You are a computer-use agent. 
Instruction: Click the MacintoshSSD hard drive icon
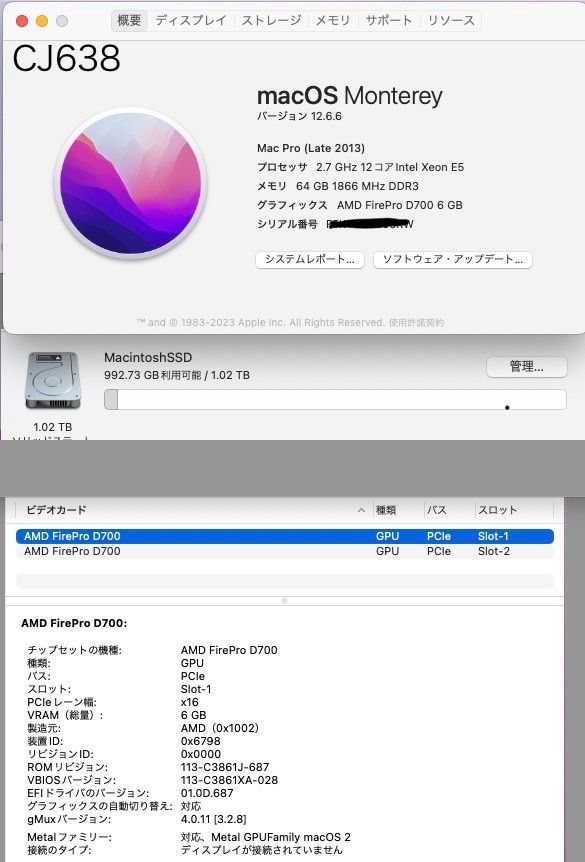[x=52, y=381]
